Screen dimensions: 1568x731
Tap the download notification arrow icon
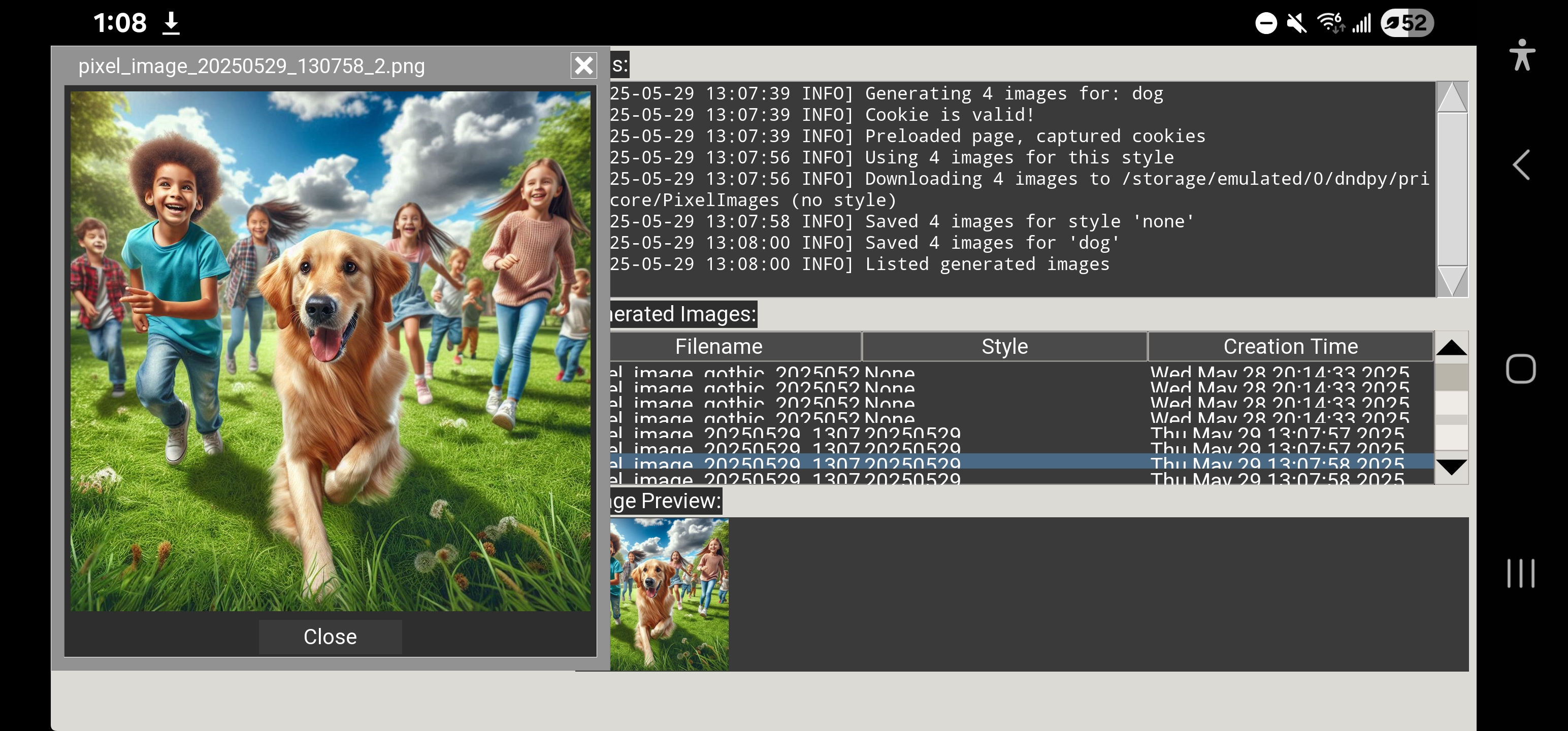pyautogui.click(x=171, y=23)
